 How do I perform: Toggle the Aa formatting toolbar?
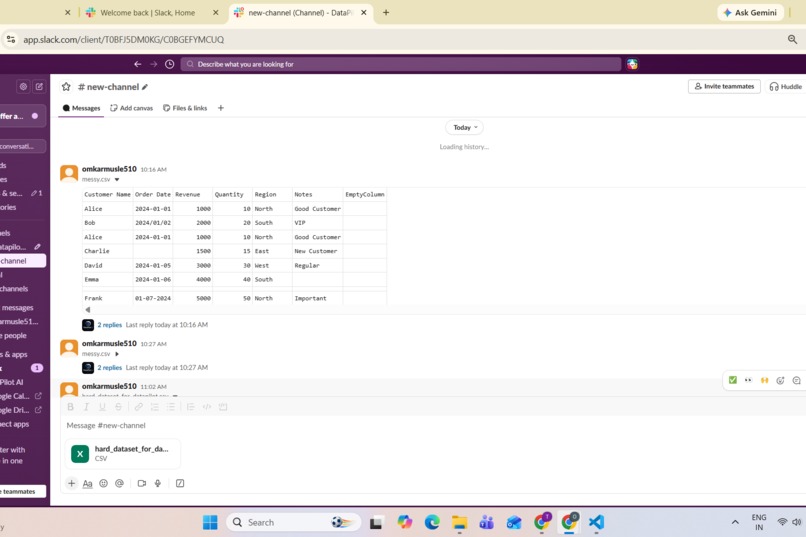point(87,484)
